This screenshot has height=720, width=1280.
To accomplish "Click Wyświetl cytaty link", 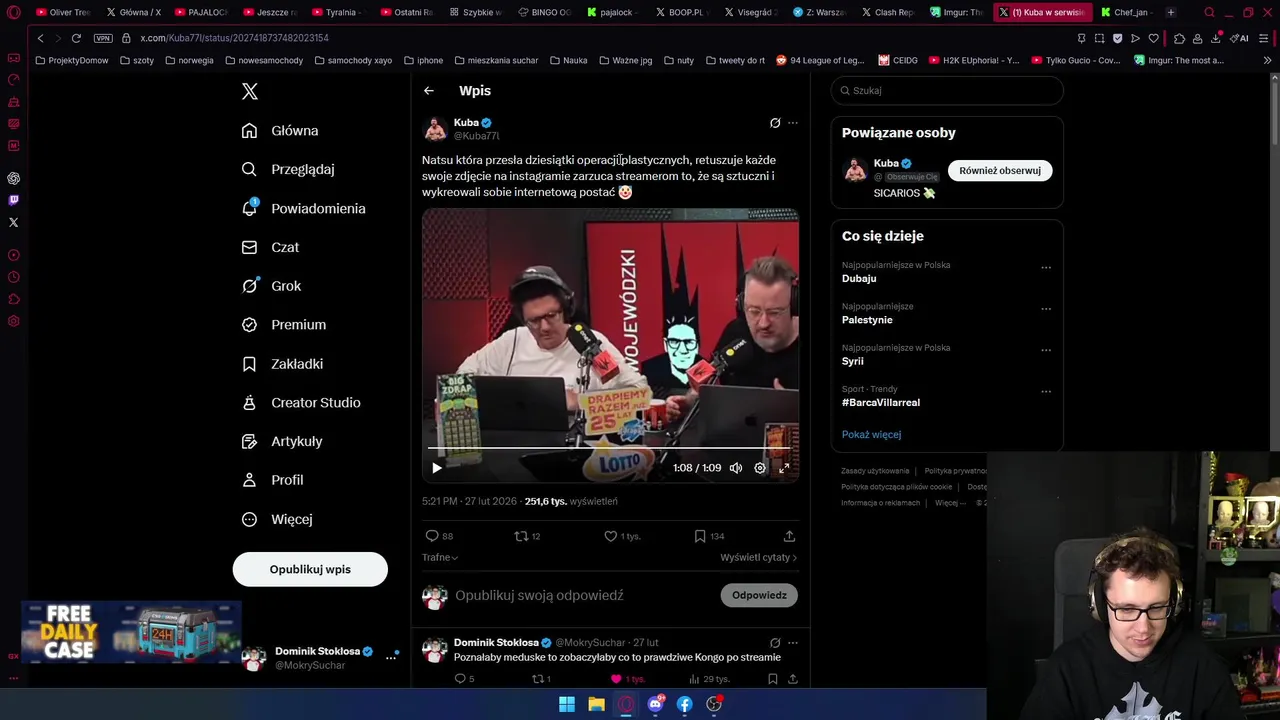I will (x=758, y=557).
